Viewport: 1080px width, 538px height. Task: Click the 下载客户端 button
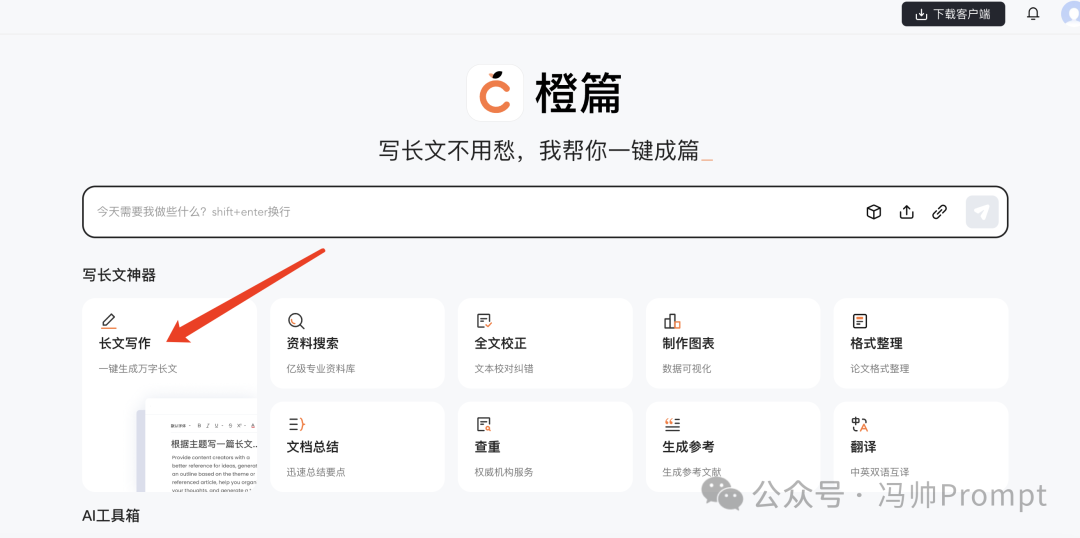click(x=953, y=14)
